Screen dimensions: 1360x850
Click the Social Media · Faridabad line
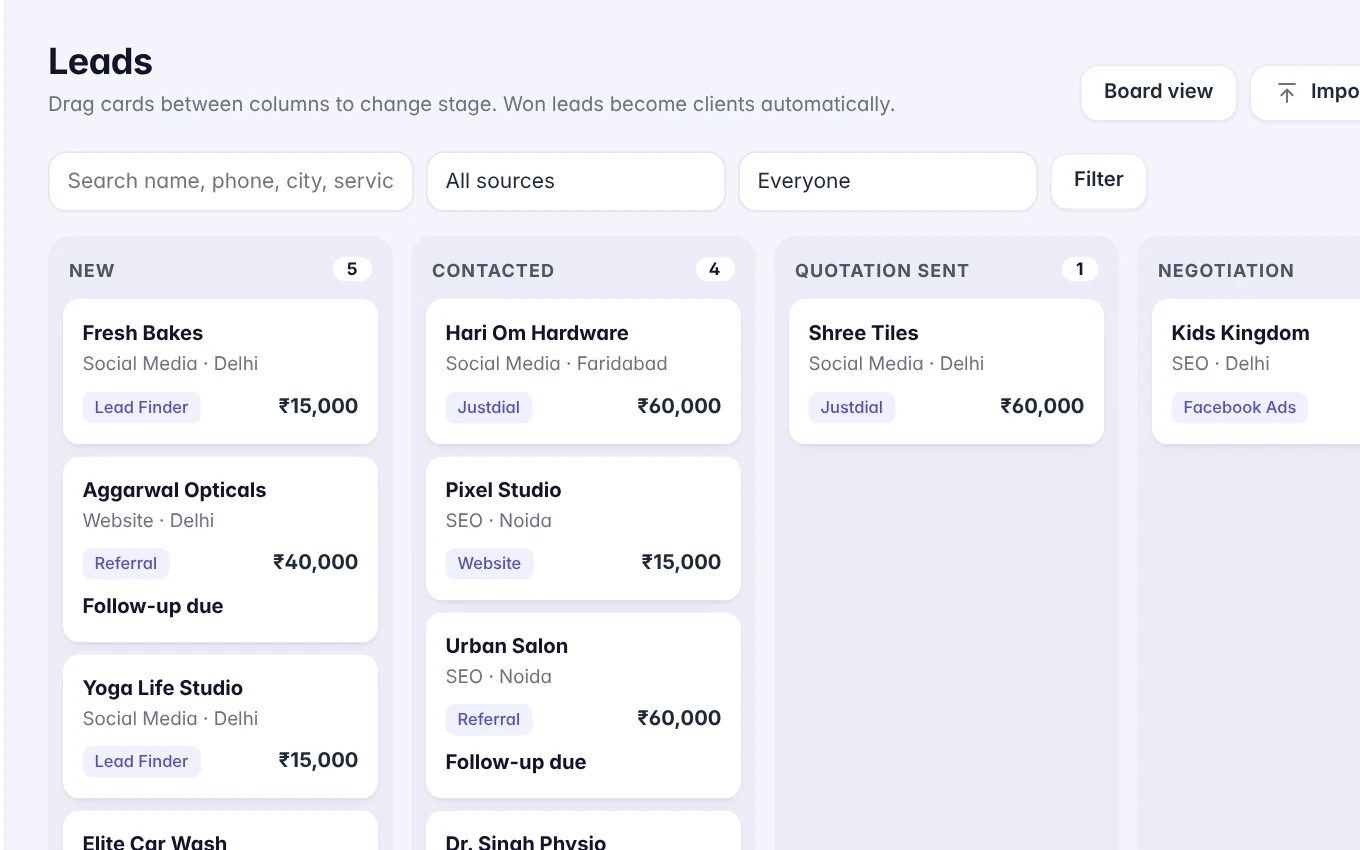click(557, 364)
